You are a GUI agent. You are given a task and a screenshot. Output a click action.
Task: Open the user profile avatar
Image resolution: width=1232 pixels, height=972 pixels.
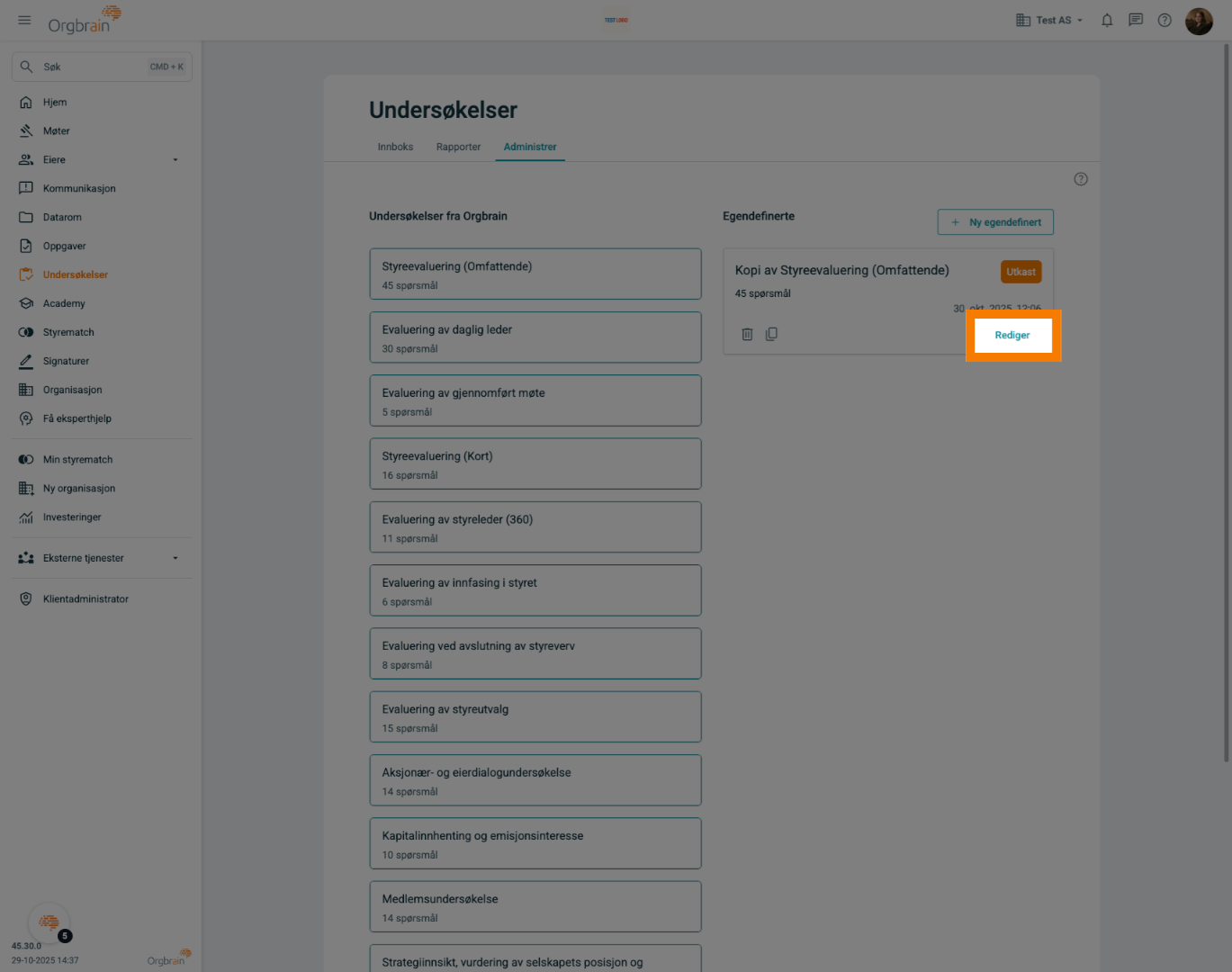[x=1199, y=20]
